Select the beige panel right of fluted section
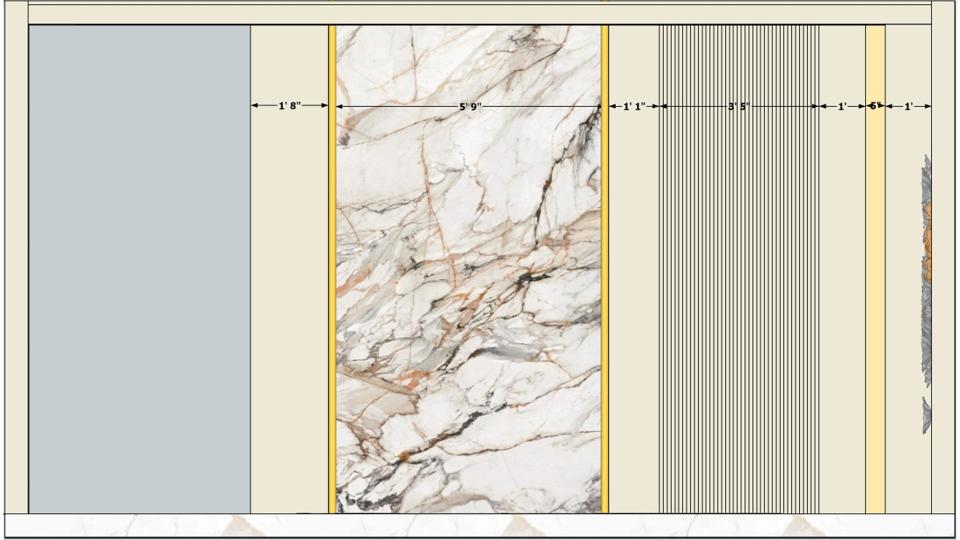960x540 pixels. pyautogui.click(x=842, y=300)
